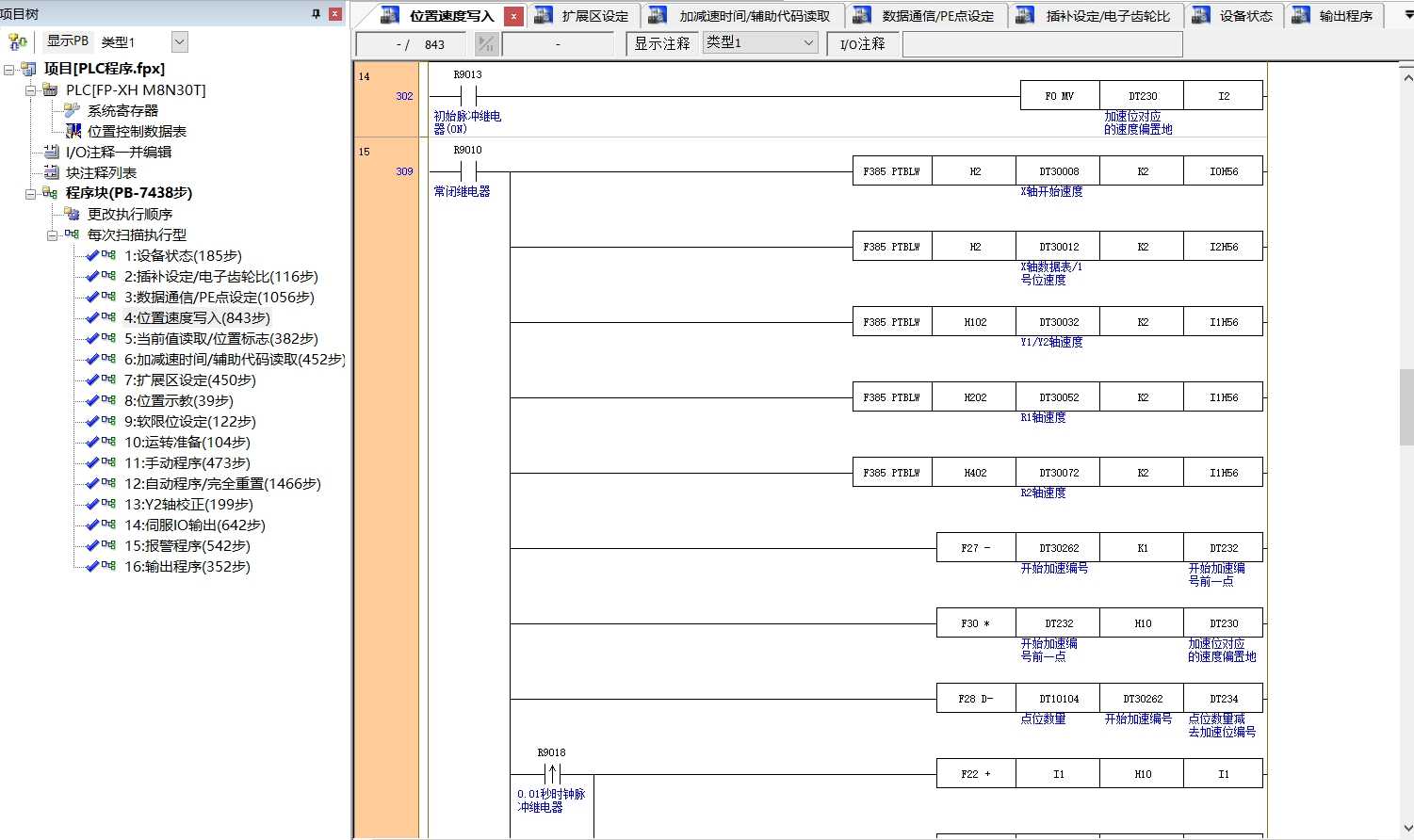The height and width of the screenshot is (840, 1414).
Task: Click the scroll down arrow of ladder editor
Action: (1406, 830)
